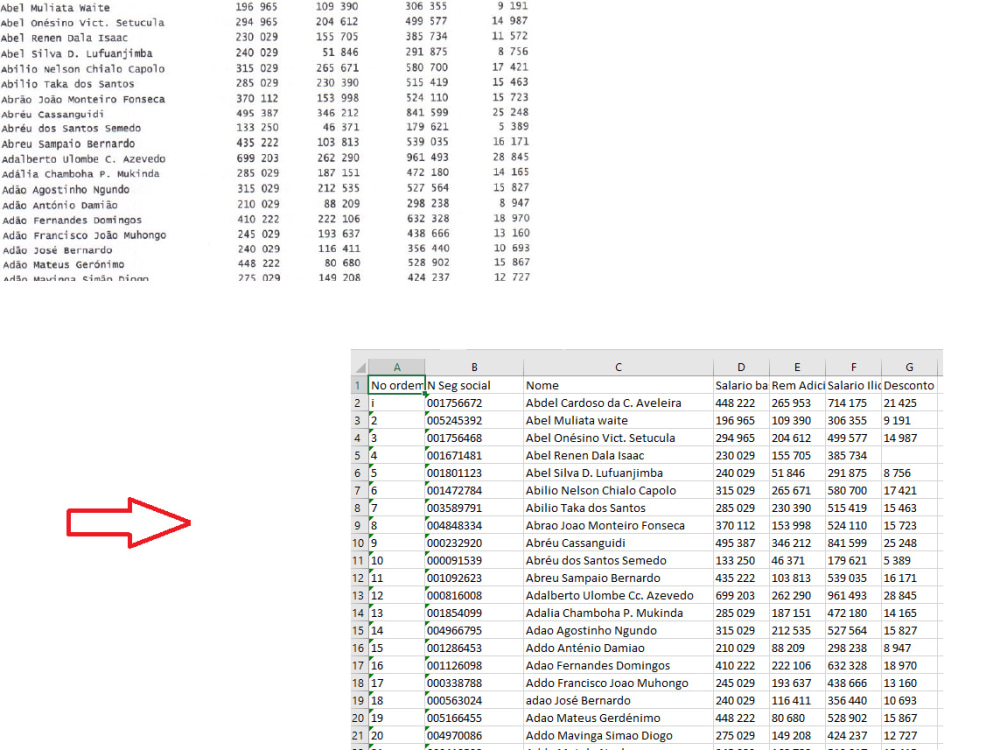1000x750 pixels.
Task: Click the 'N Seg social' header cell
Action: [x=474, y=385]
